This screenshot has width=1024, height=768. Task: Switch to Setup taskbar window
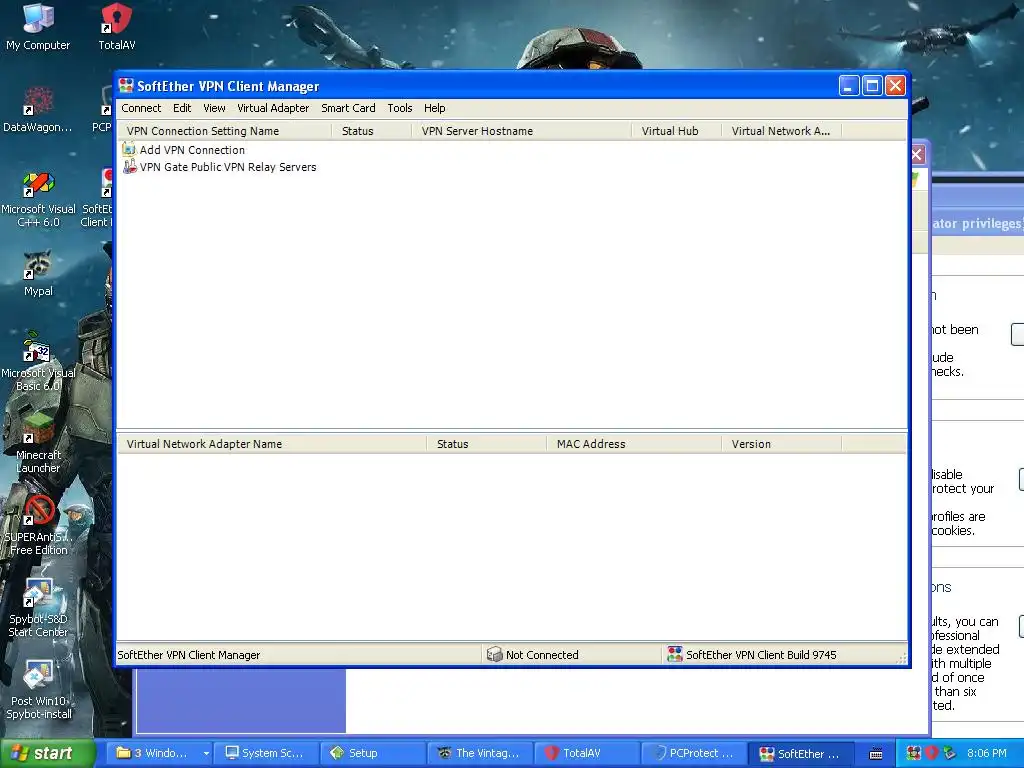[373, 753]
